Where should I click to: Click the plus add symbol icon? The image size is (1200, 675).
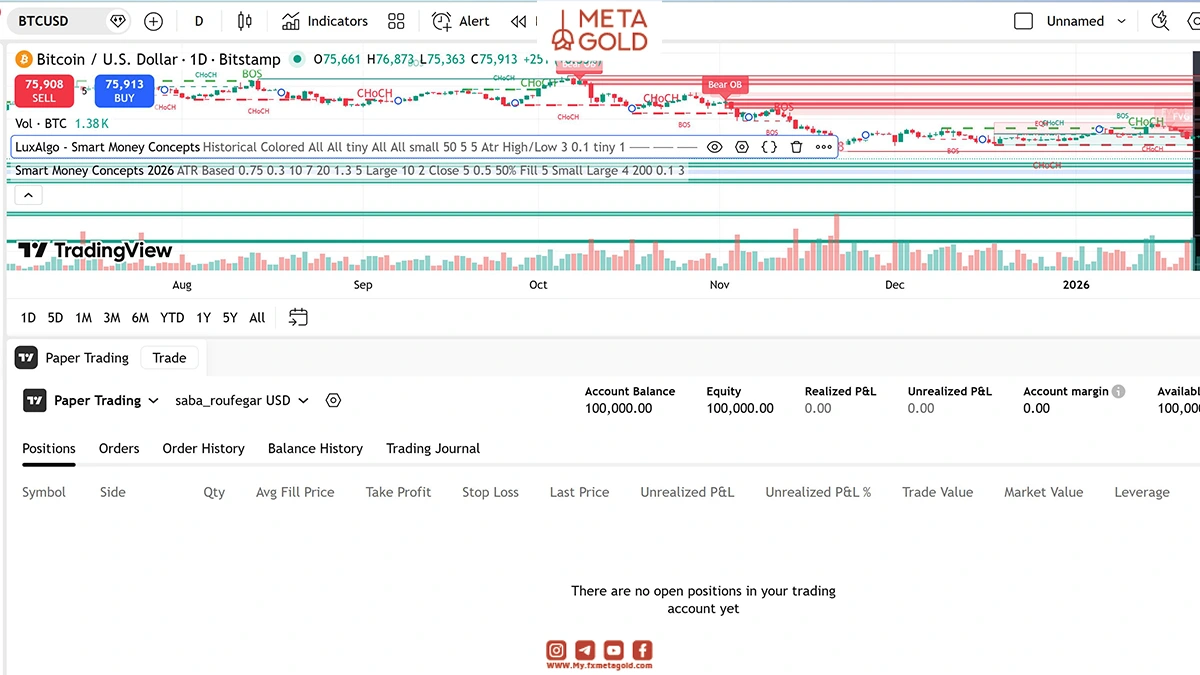pyautogui.click(x=153, y=21)
